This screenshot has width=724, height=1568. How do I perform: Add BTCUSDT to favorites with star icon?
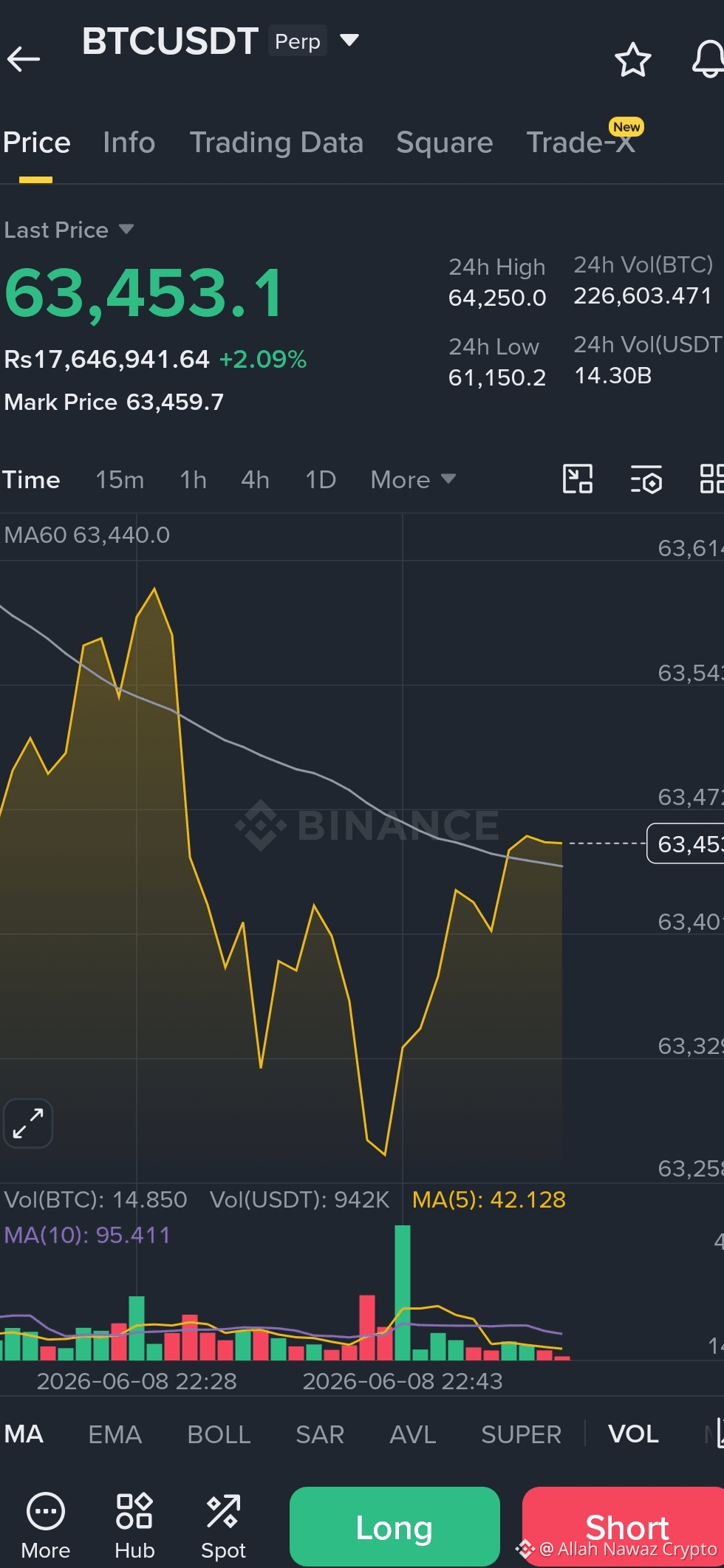click(x=633, y=60)
